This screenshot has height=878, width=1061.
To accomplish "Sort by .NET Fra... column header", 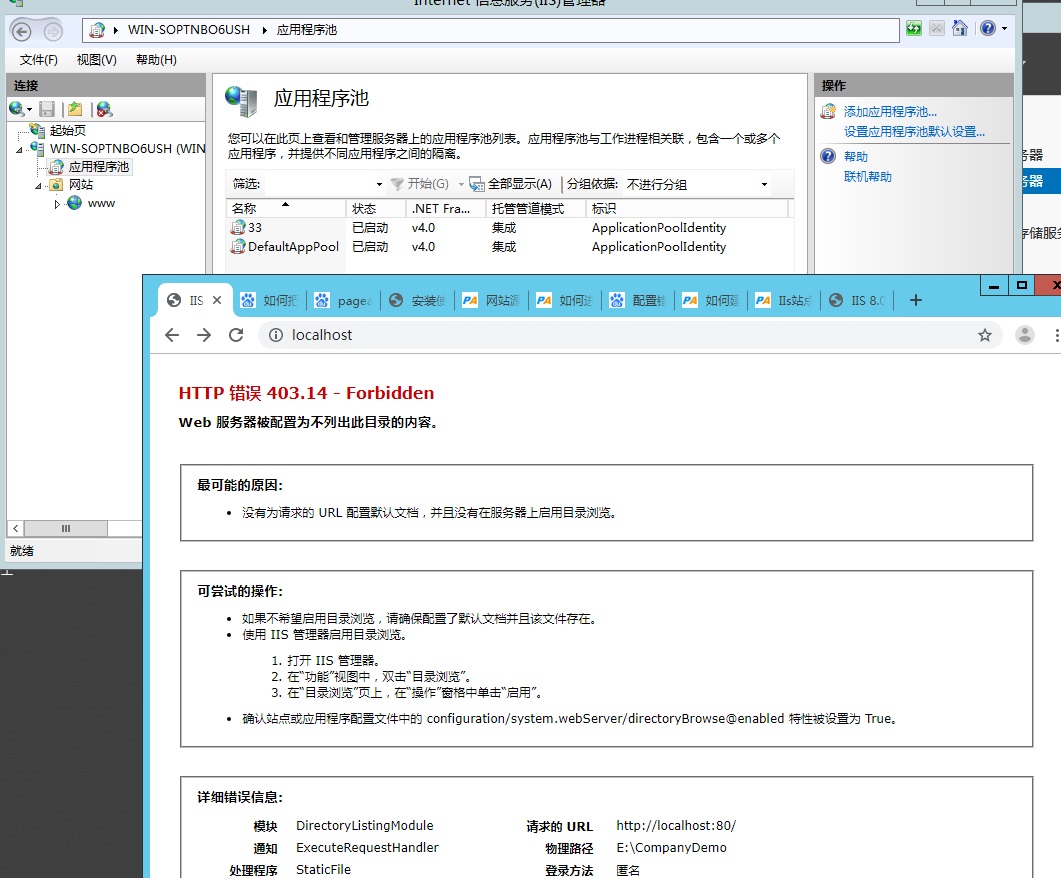I will [x=446, y=208].
